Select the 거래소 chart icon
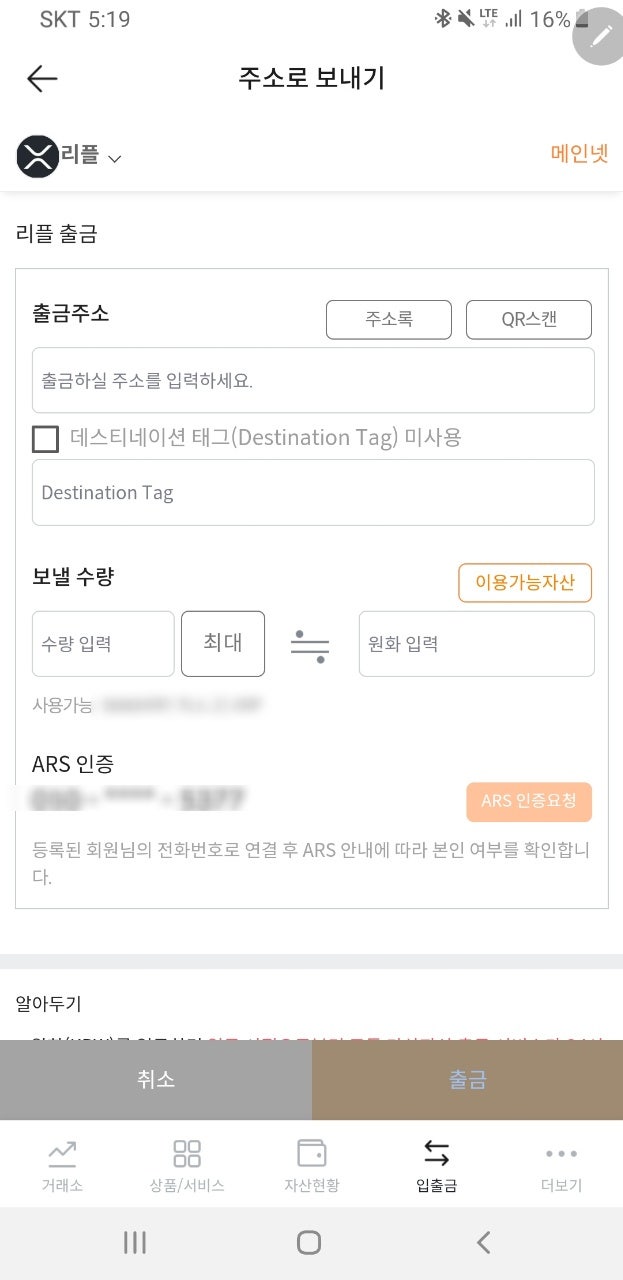 pyautogui.click(x=62, y=1152)
